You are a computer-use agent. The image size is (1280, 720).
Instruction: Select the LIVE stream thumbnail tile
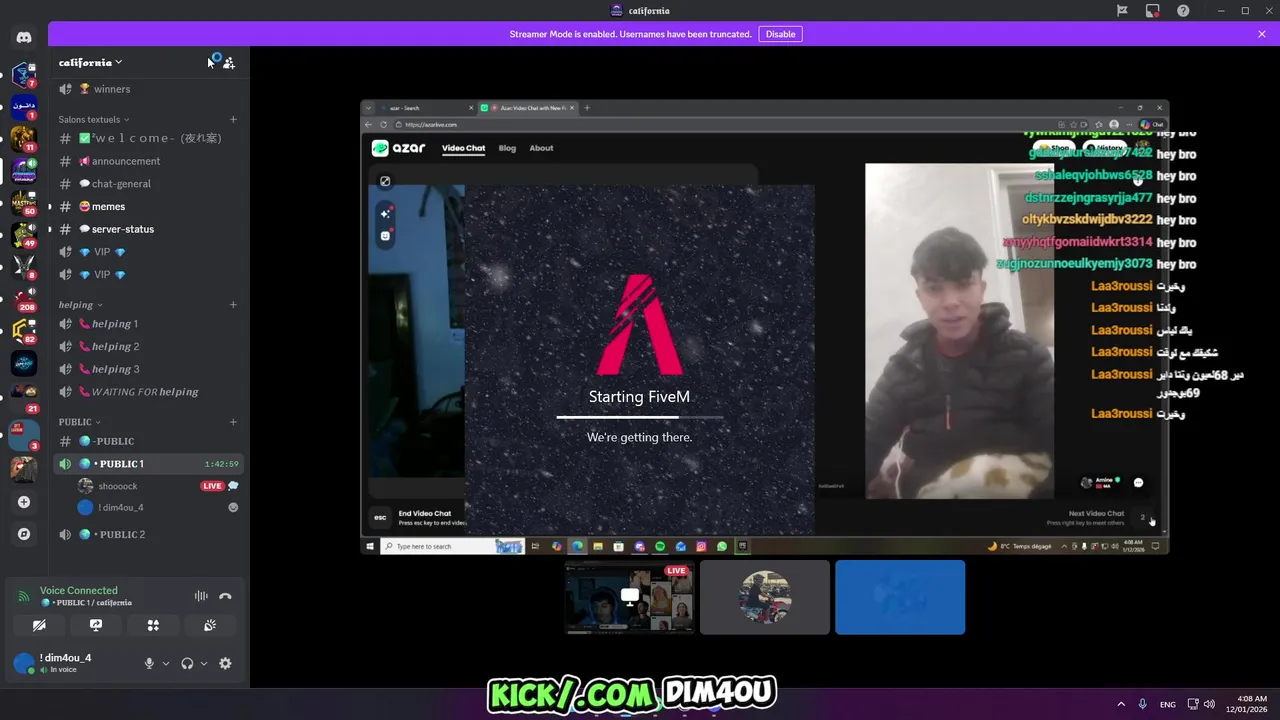pos(630,597)
